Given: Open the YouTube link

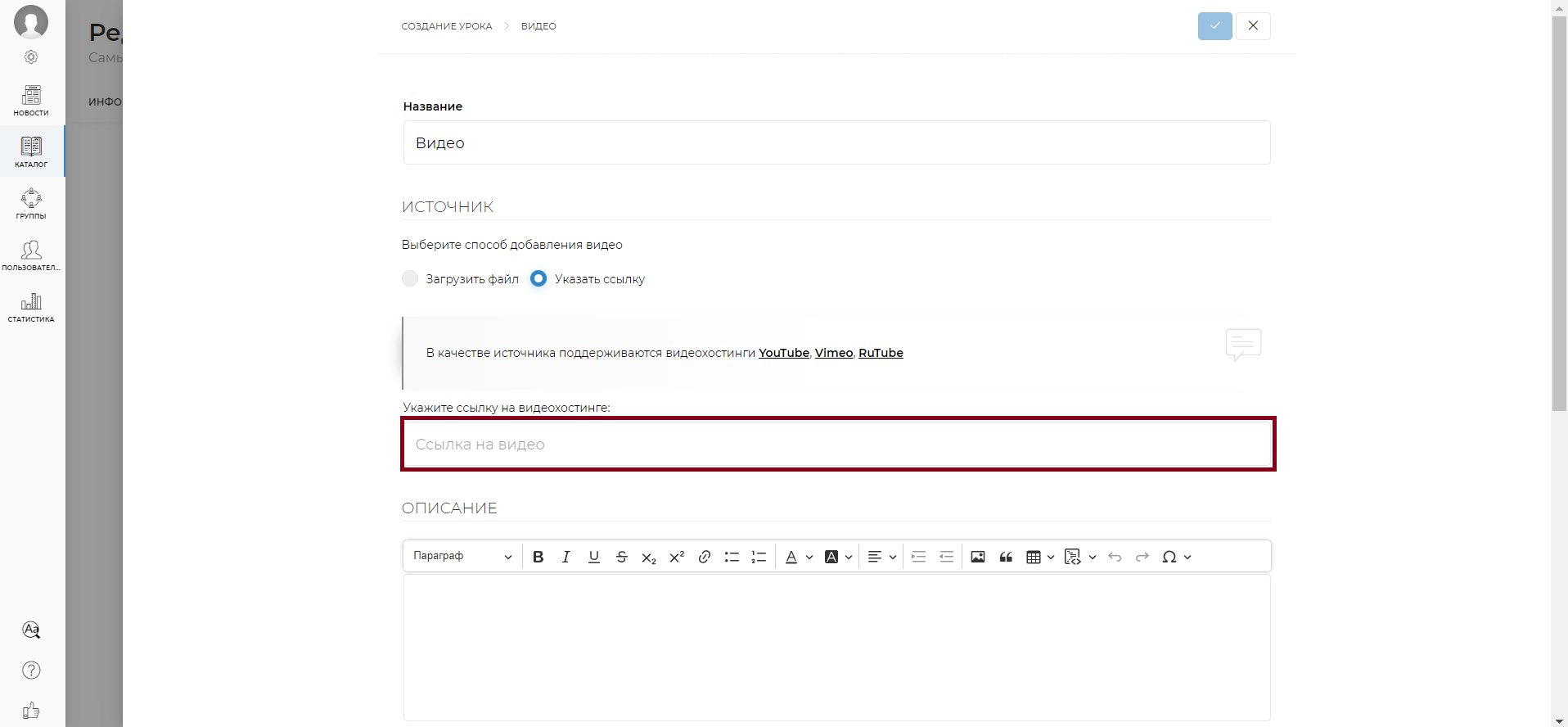Looking at the screenshot, I should coord(784,353).
